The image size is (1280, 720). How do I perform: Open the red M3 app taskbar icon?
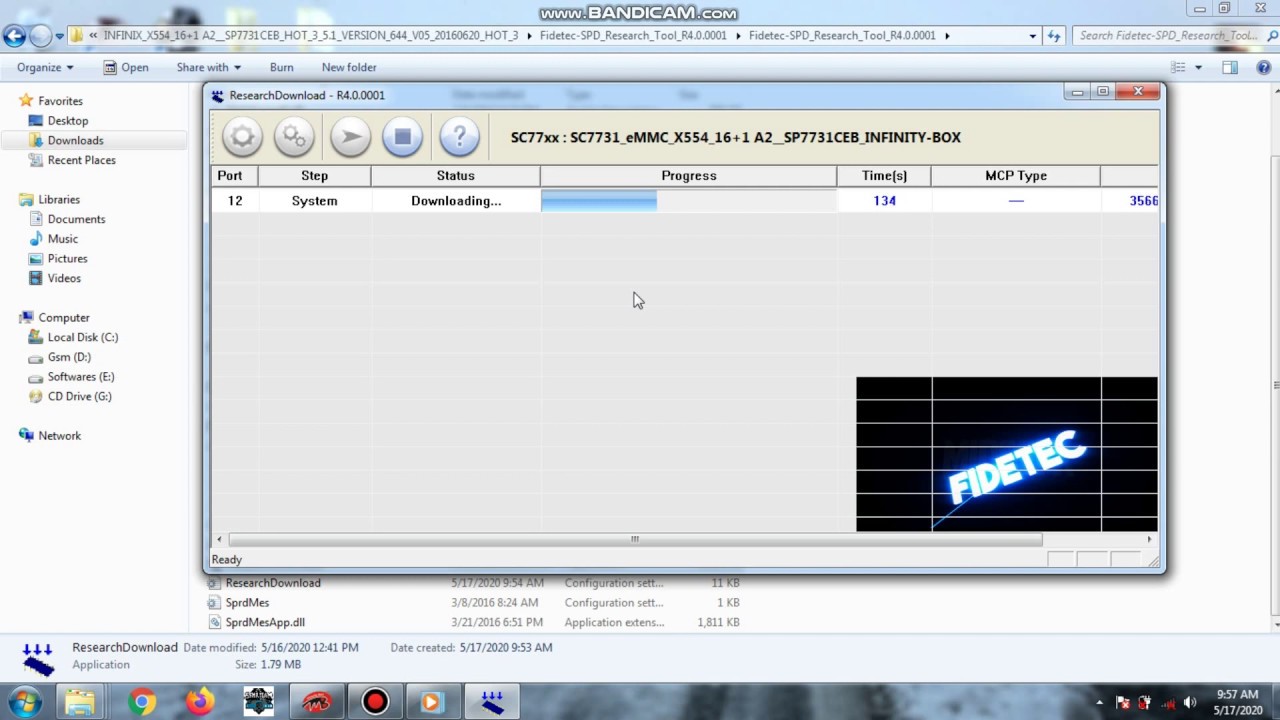click(317, 702)
